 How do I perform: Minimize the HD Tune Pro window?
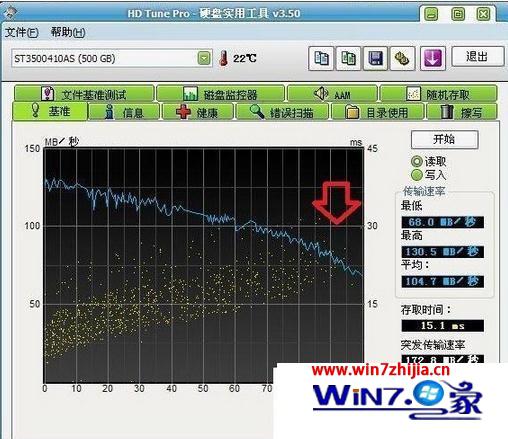(x=431, y=14)
